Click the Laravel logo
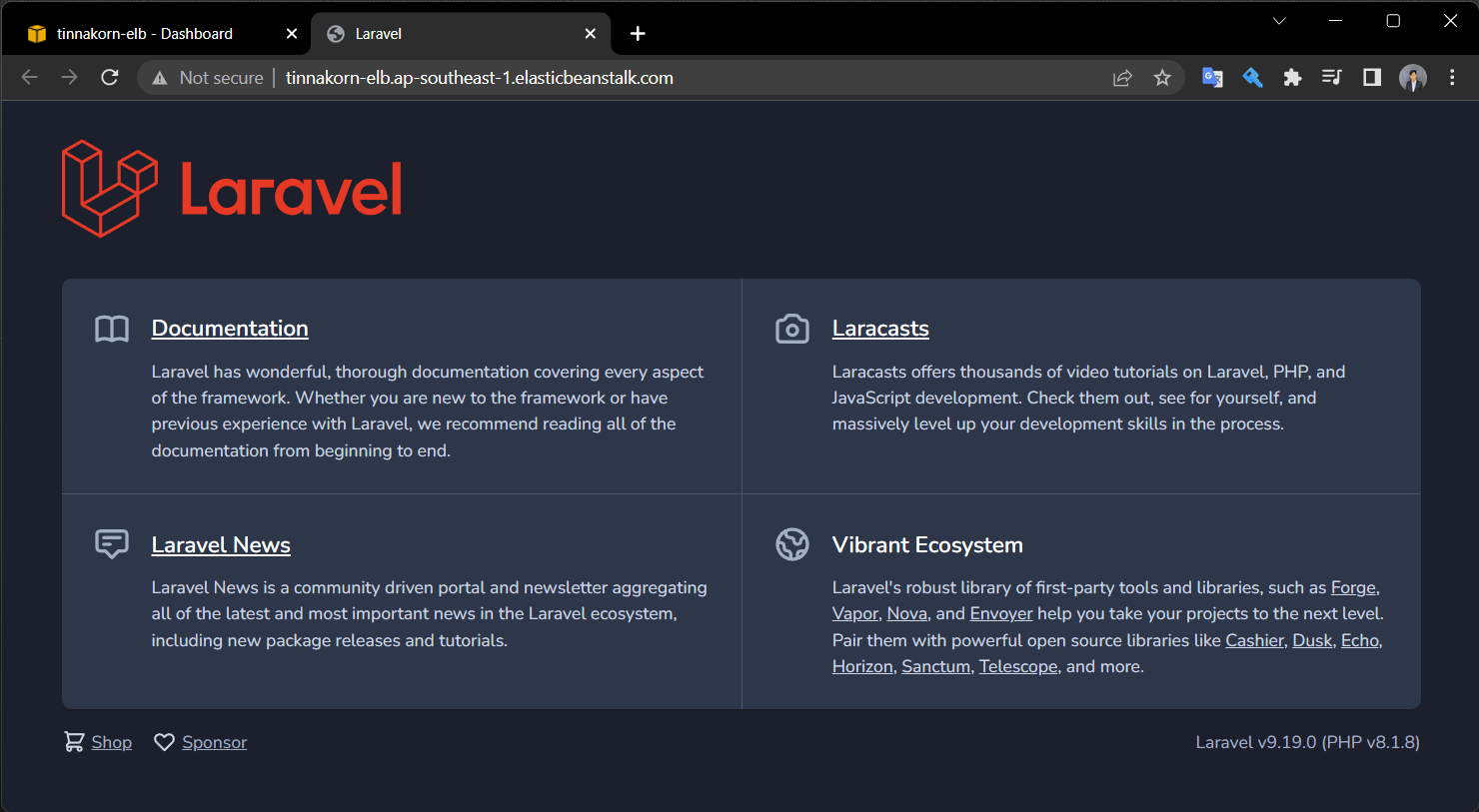The width and height of the screenshot is (1479, 812). [x=231, y=189]
